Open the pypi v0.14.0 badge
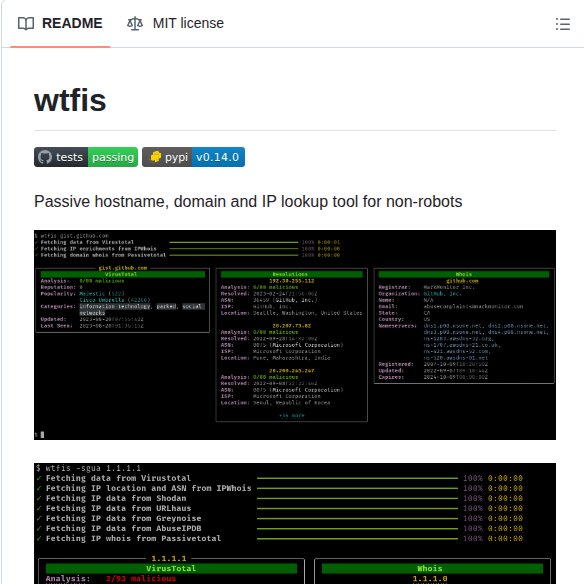The height and width of the screenshot is (584, 584). point(193,157)
